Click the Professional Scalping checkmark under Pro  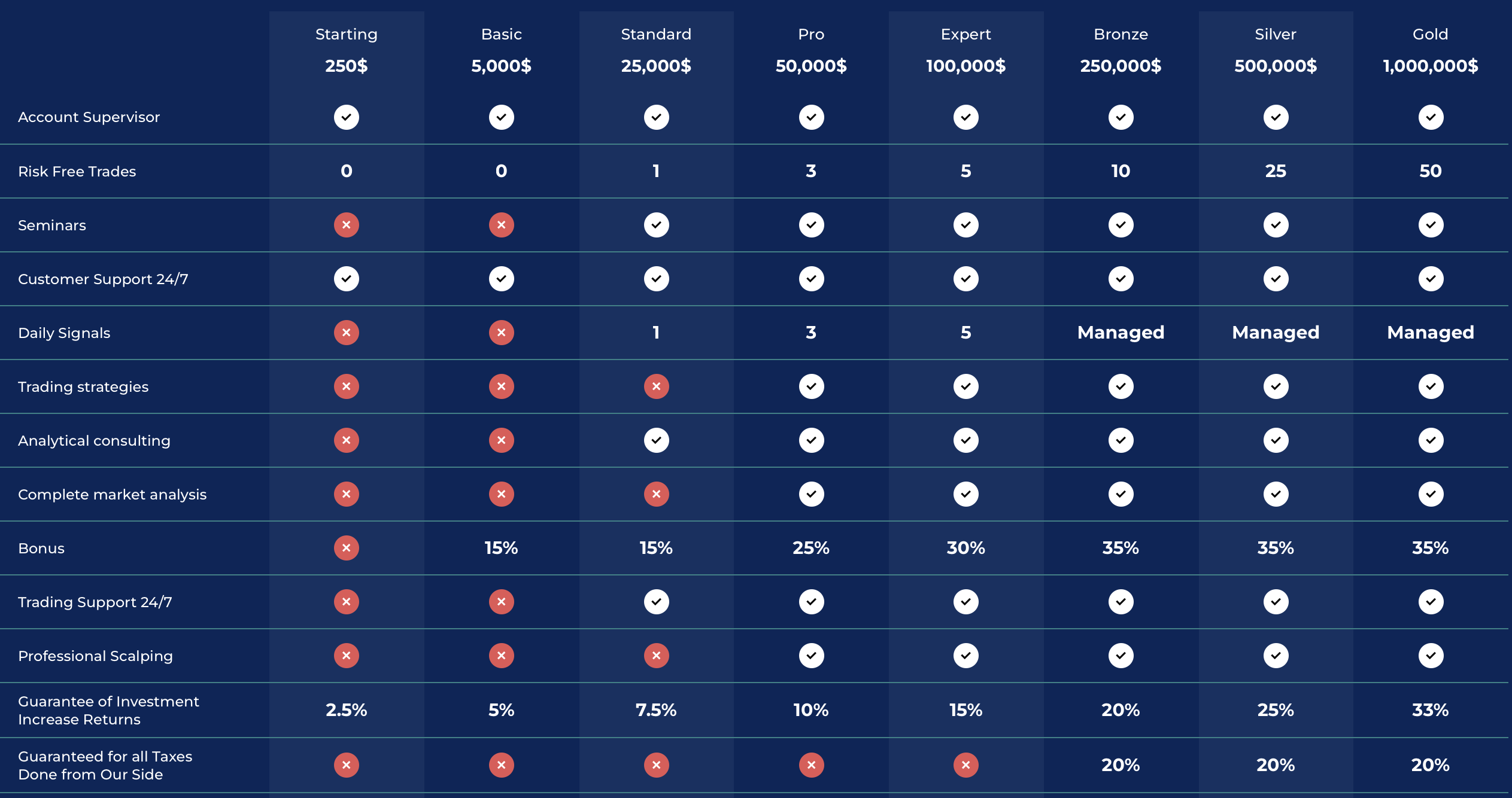pos(811,656)
